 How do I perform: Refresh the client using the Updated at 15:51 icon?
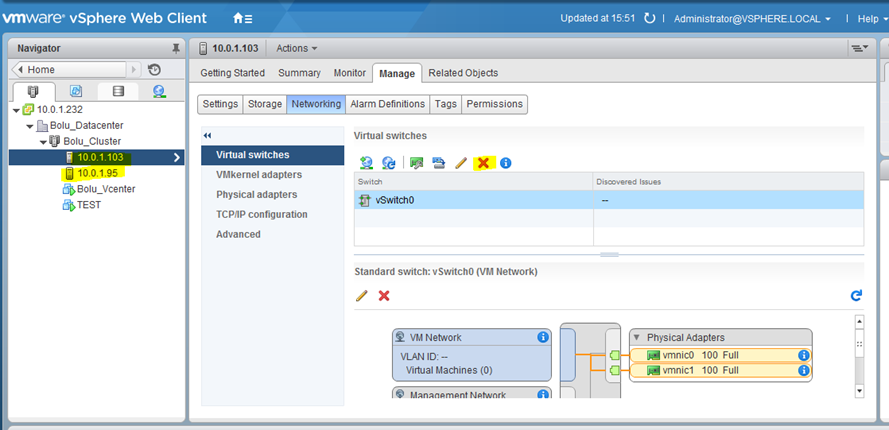(649, 19)
